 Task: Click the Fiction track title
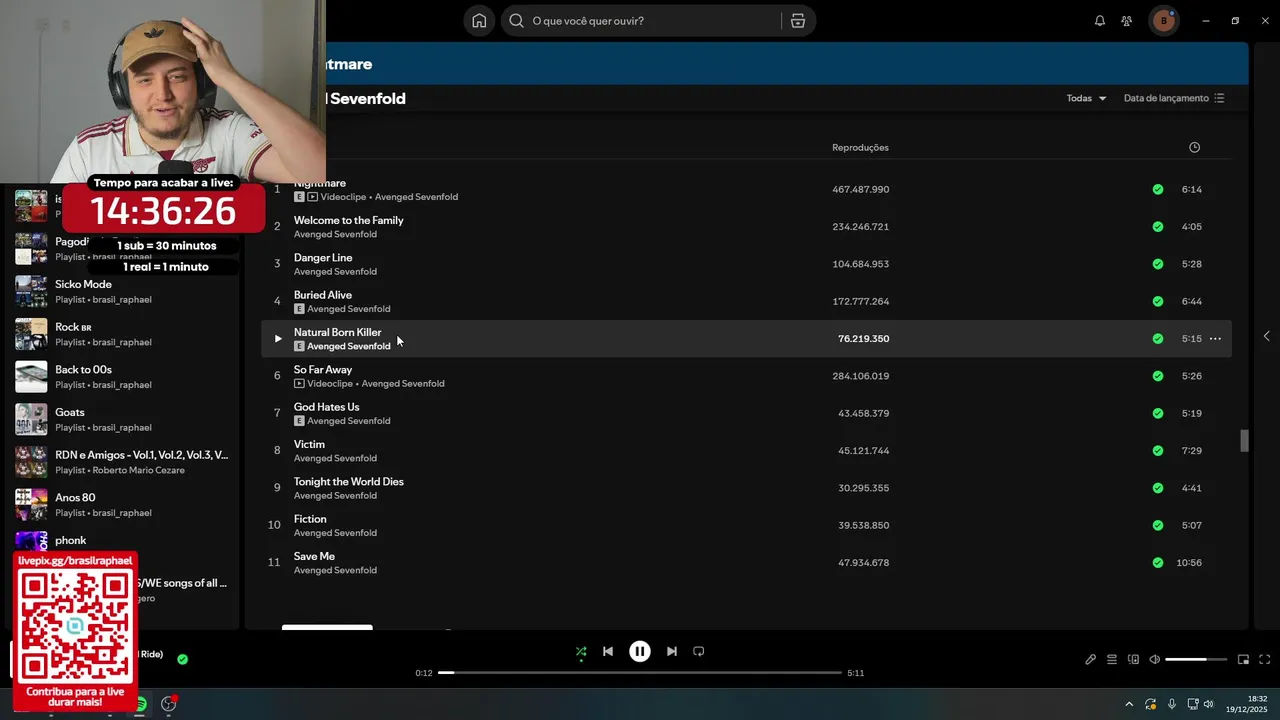tap(310, 519)
